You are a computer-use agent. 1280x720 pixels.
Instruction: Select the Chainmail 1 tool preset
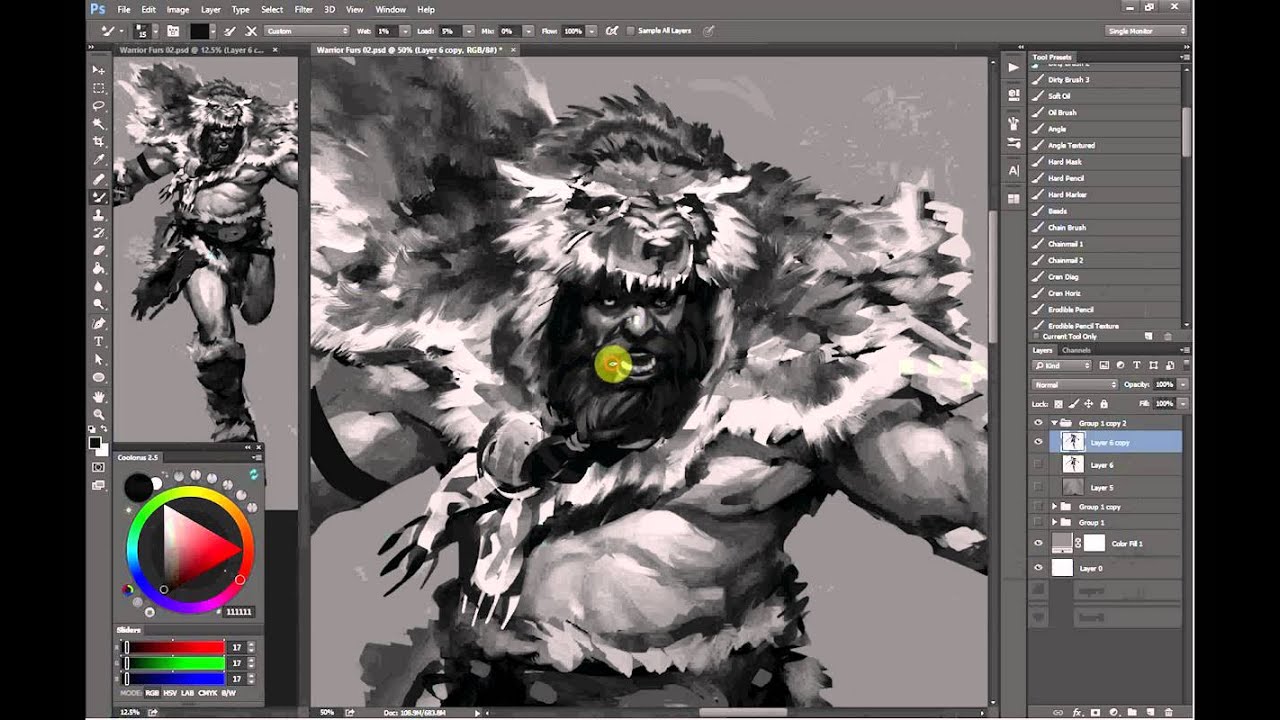[1107, 244]
